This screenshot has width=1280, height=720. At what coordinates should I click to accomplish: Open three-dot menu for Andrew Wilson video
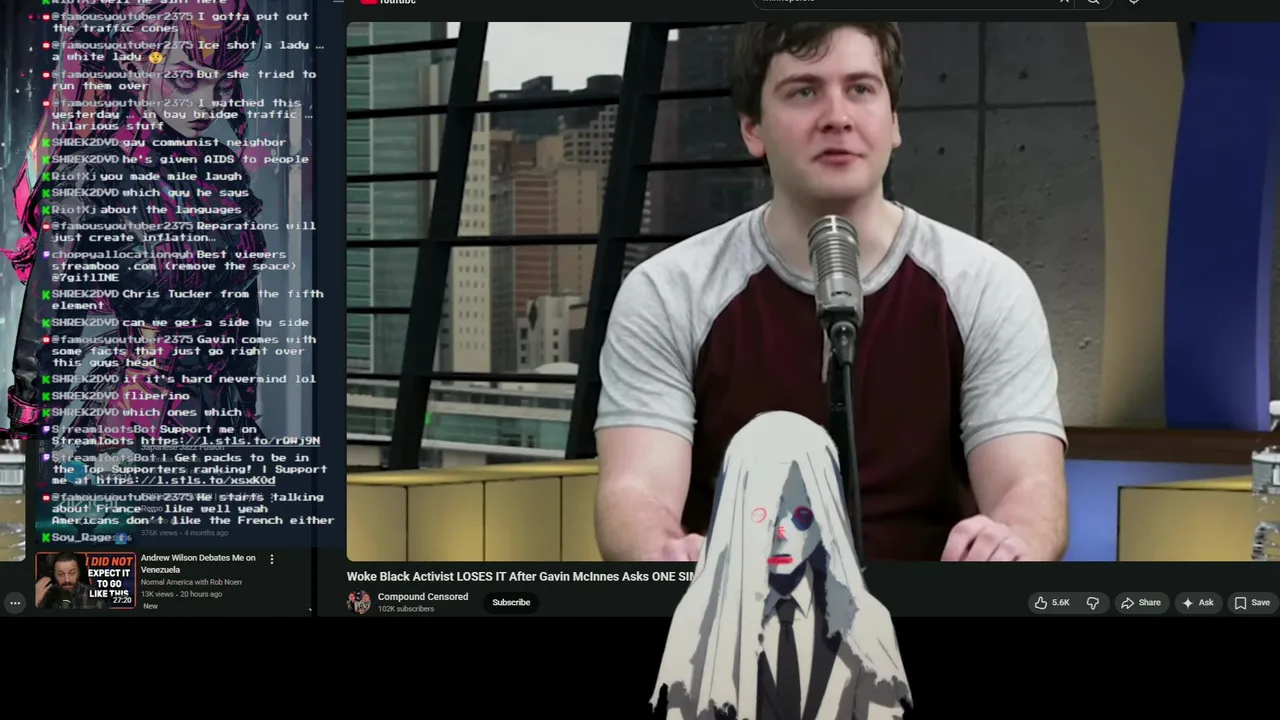[271, 559]
